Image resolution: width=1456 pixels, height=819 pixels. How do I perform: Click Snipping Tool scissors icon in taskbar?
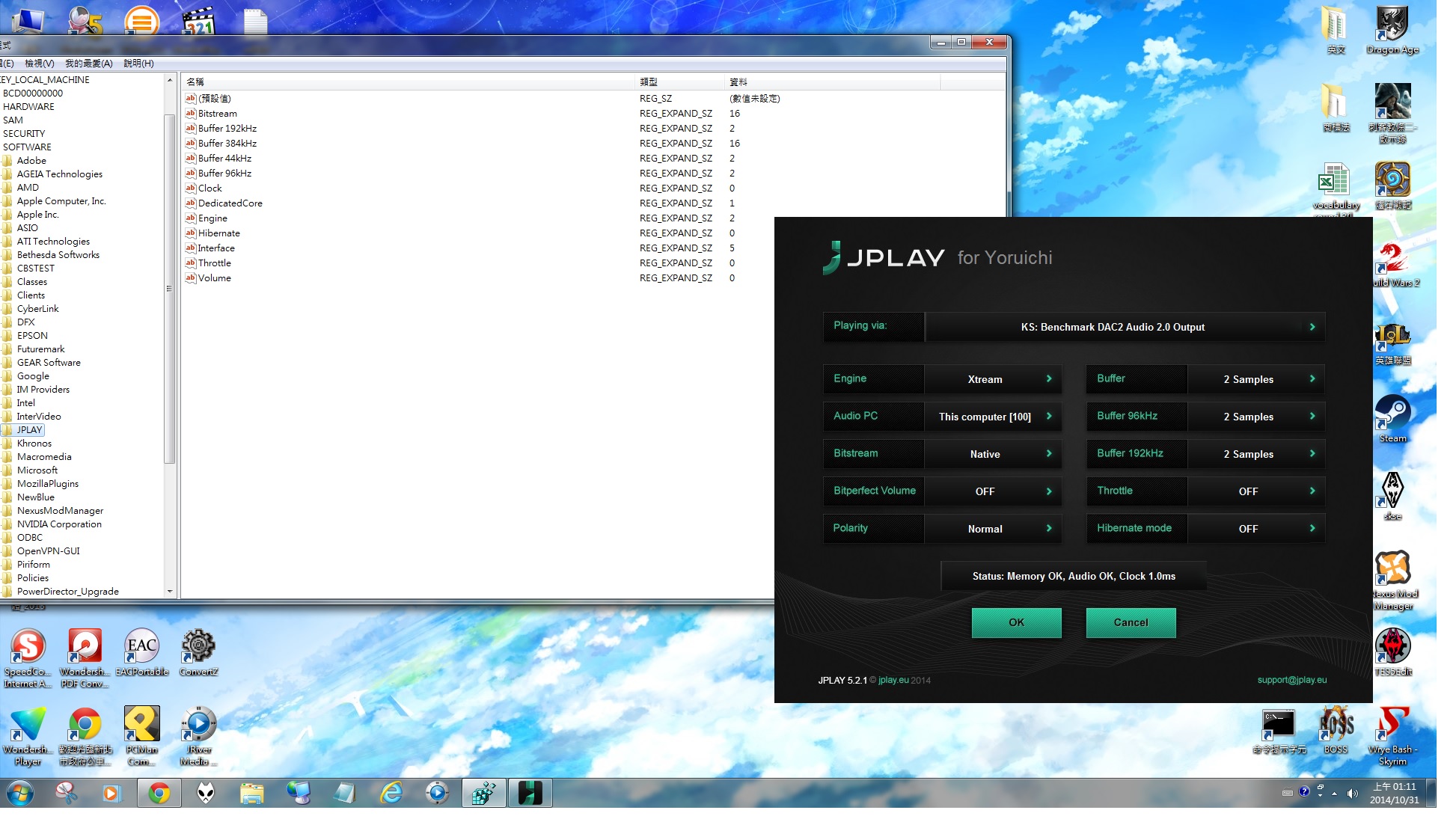[x=67, y=793]
